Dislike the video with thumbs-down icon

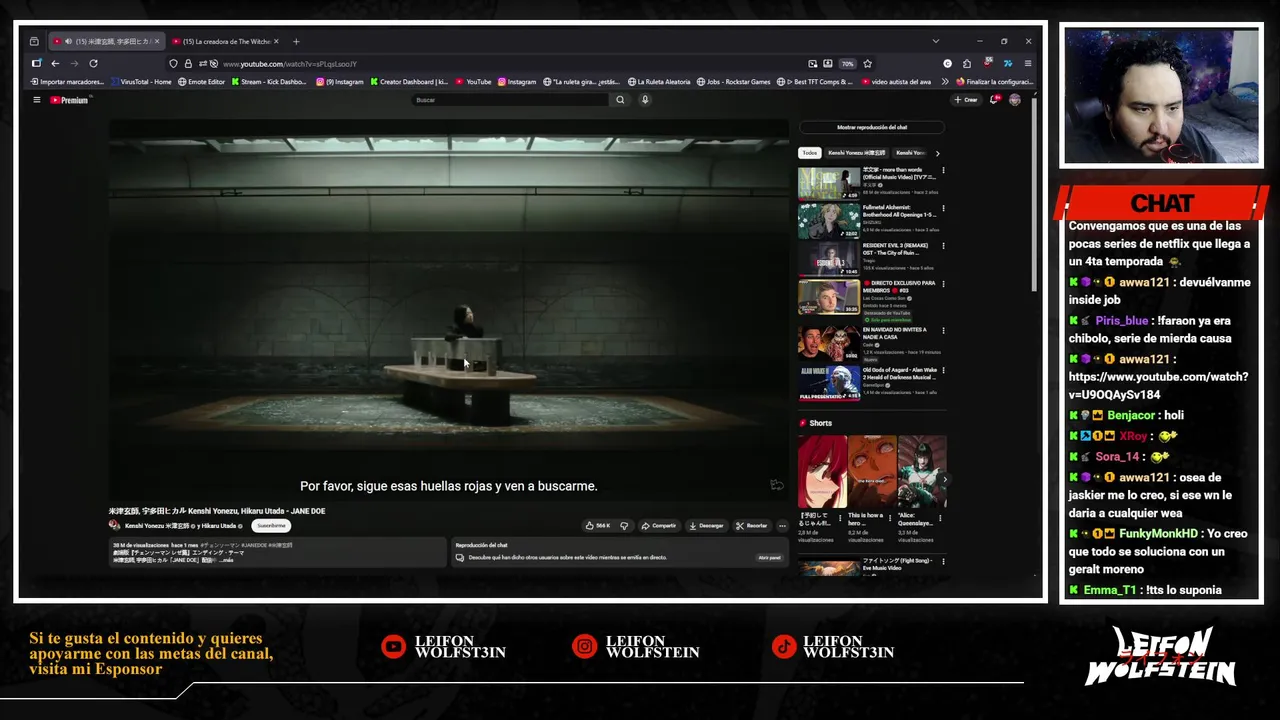(624, 525)
